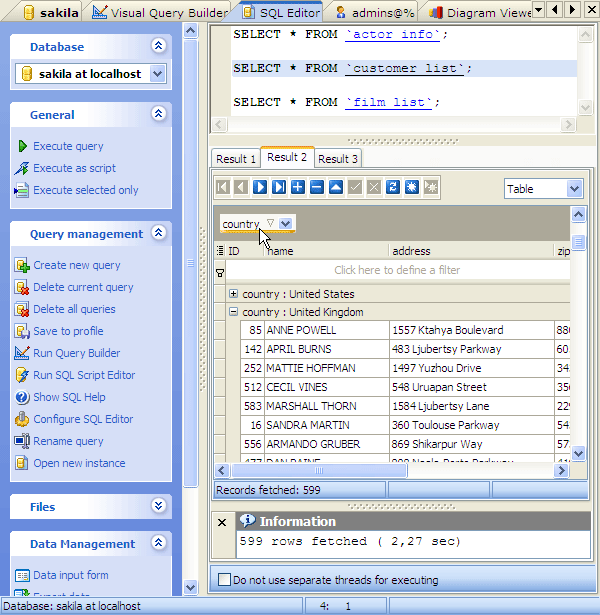The width and height of the screenshot is (600, 615).
Task: Open the Table view mode dropdown
Action: click(574, 189)
